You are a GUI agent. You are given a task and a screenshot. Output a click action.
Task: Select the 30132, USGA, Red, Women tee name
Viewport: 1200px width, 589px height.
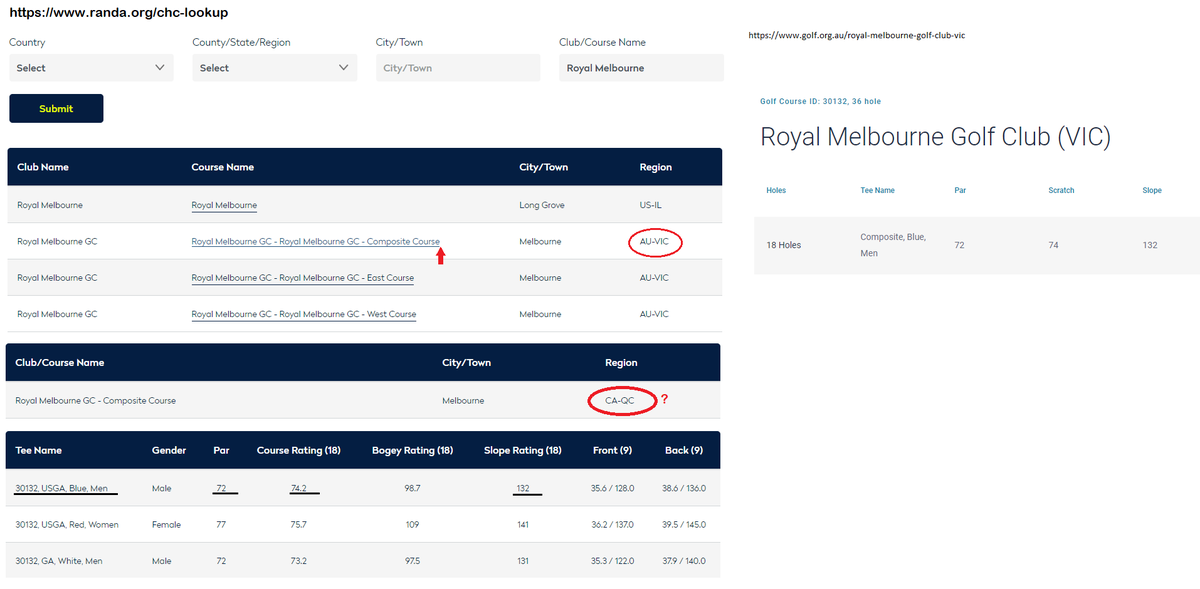[x=65, y=524]
